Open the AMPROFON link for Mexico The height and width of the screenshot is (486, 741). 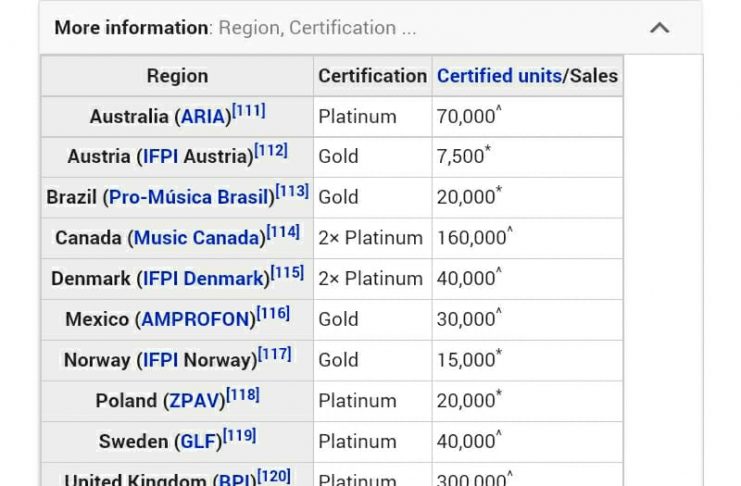(x=195, y=320)
